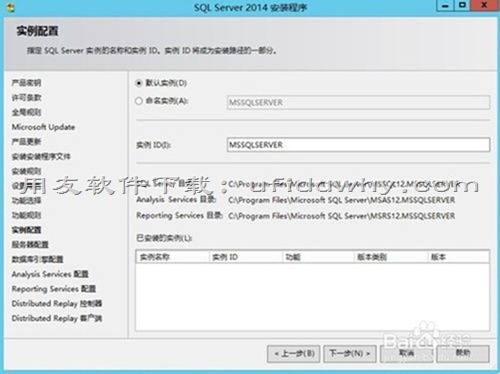Select the 默认实例(D) radio button
Screen dimensions: 500x374
coord(139,83)
